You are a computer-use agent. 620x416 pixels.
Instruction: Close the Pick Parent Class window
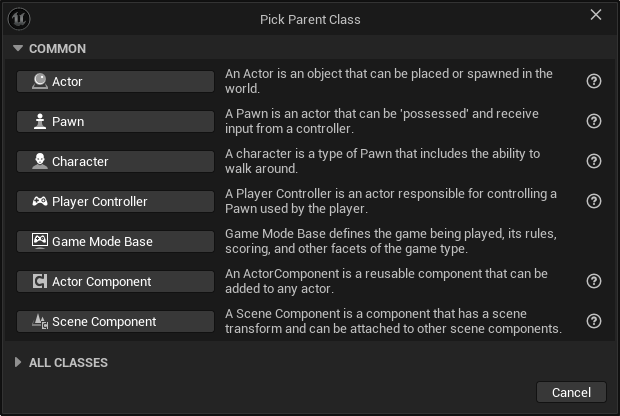tap(596, 15)
